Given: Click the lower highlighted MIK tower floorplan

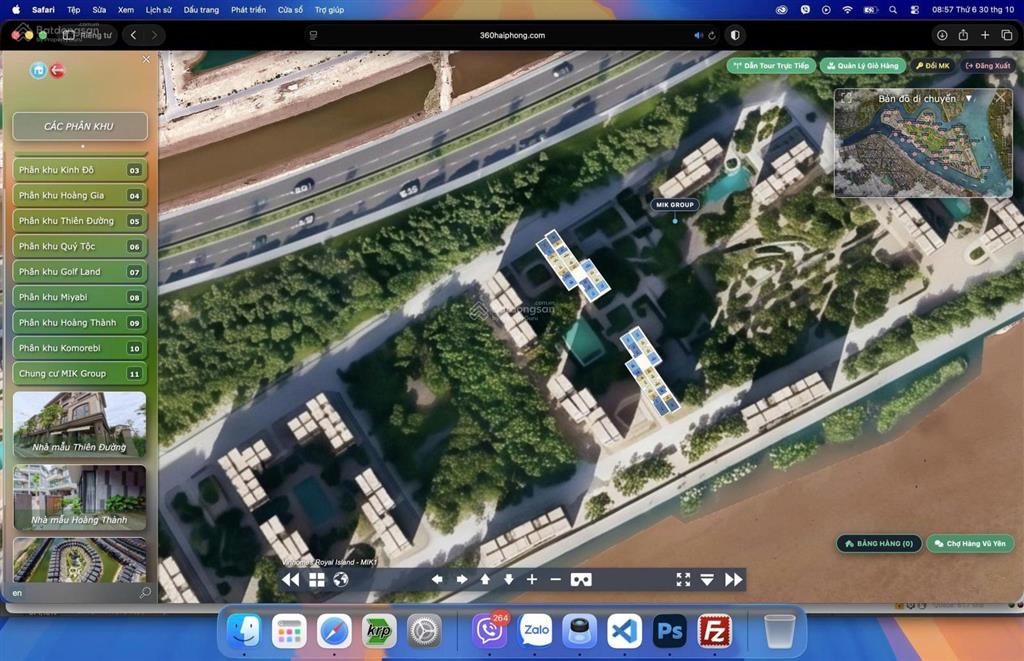Looking at the screenshot, I should point(649,370).
